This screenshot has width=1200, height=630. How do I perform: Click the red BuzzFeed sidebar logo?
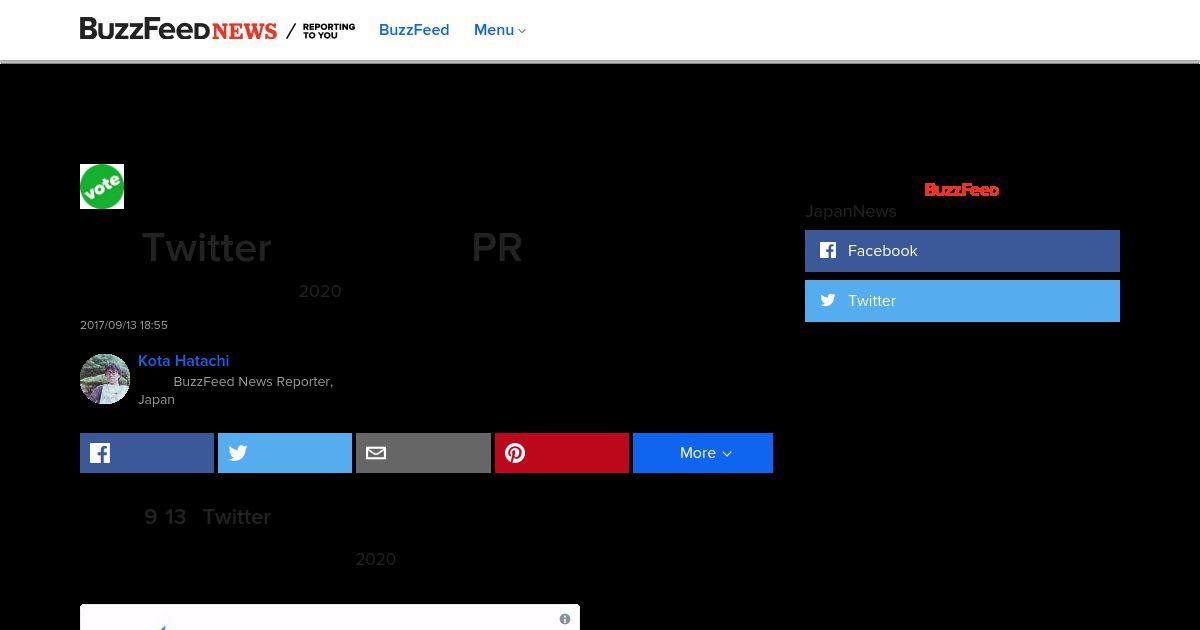click(962, 190)
